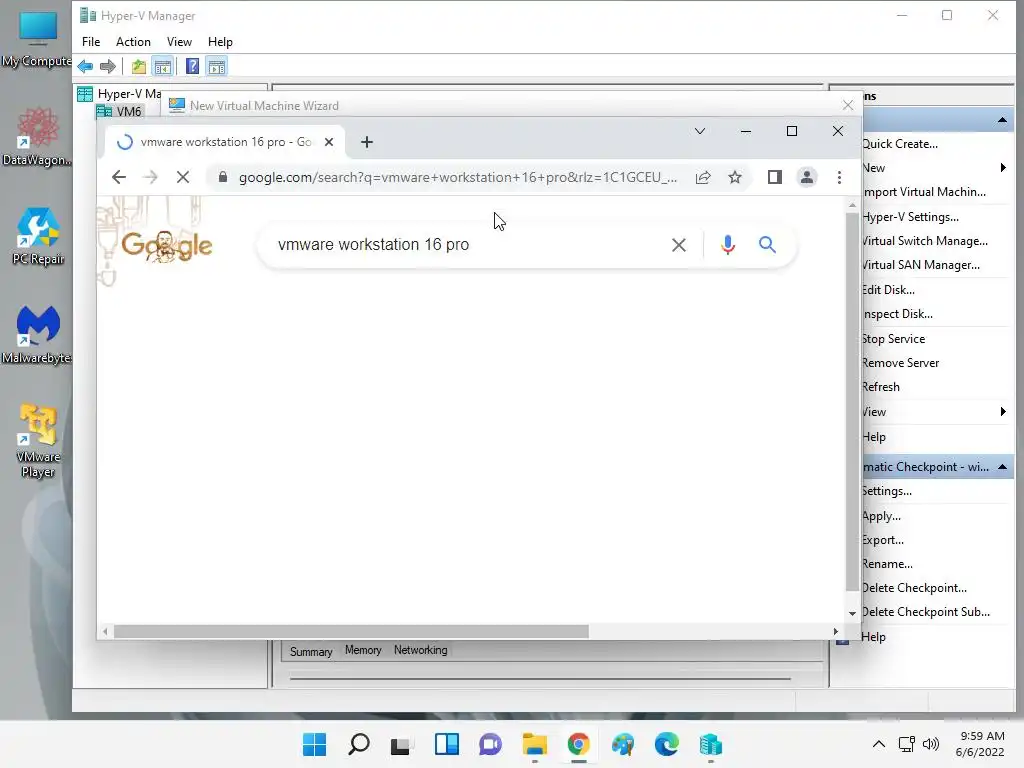The image size is (1024, 768).
Task: Open Chrome's side panel icon
Action: (x=775, y=177)
